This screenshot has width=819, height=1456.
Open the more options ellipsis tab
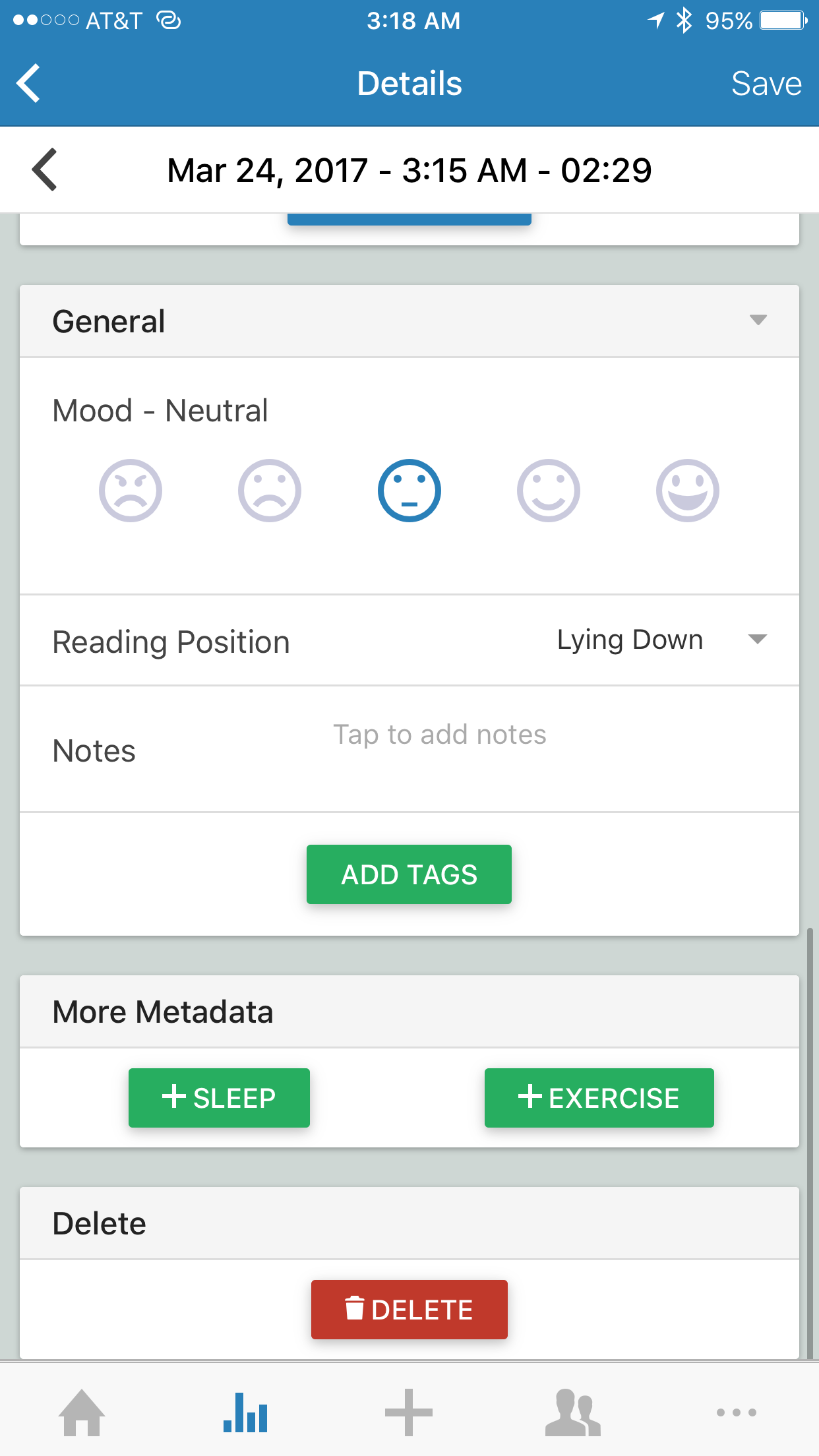pyautogui.click(x=737, y=1412)
